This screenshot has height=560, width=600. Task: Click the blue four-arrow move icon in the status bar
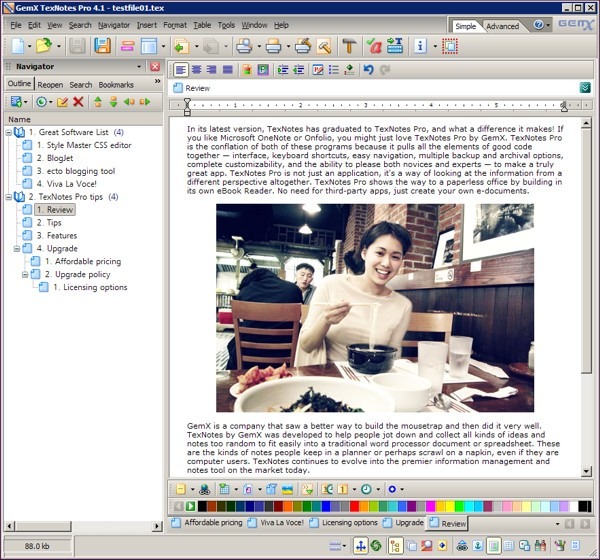click(360, 546)
